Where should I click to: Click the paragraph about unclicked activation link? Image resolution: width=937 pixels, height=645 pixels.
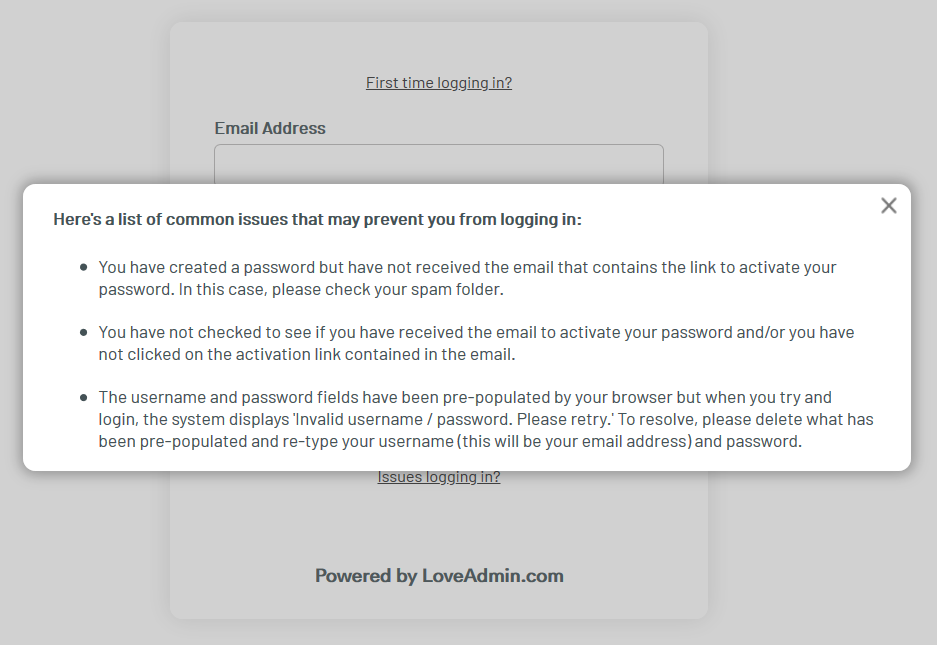[476, 343]
